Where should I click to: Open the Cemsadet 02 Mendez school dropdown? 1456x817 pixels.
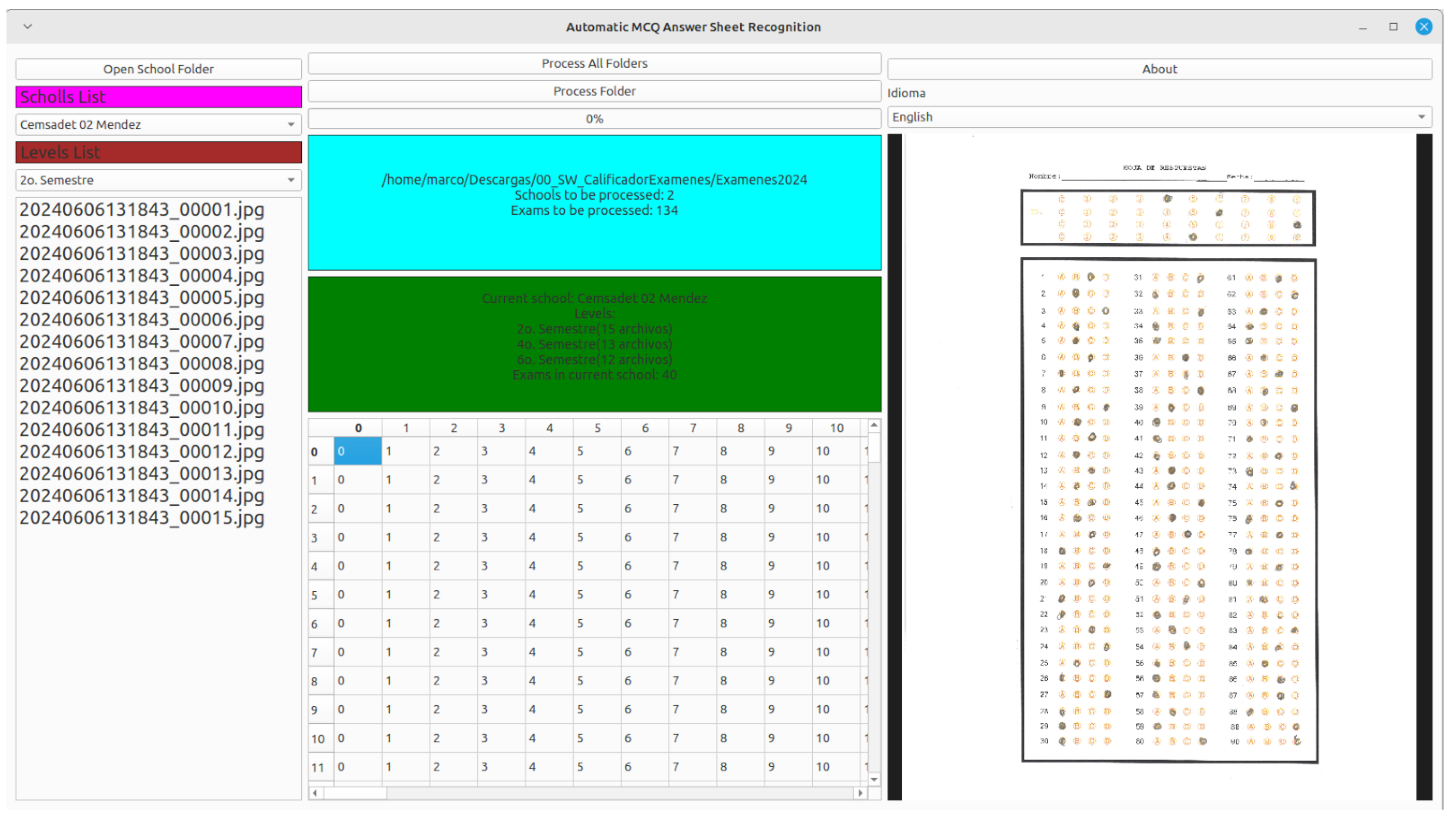coord(158,124)
